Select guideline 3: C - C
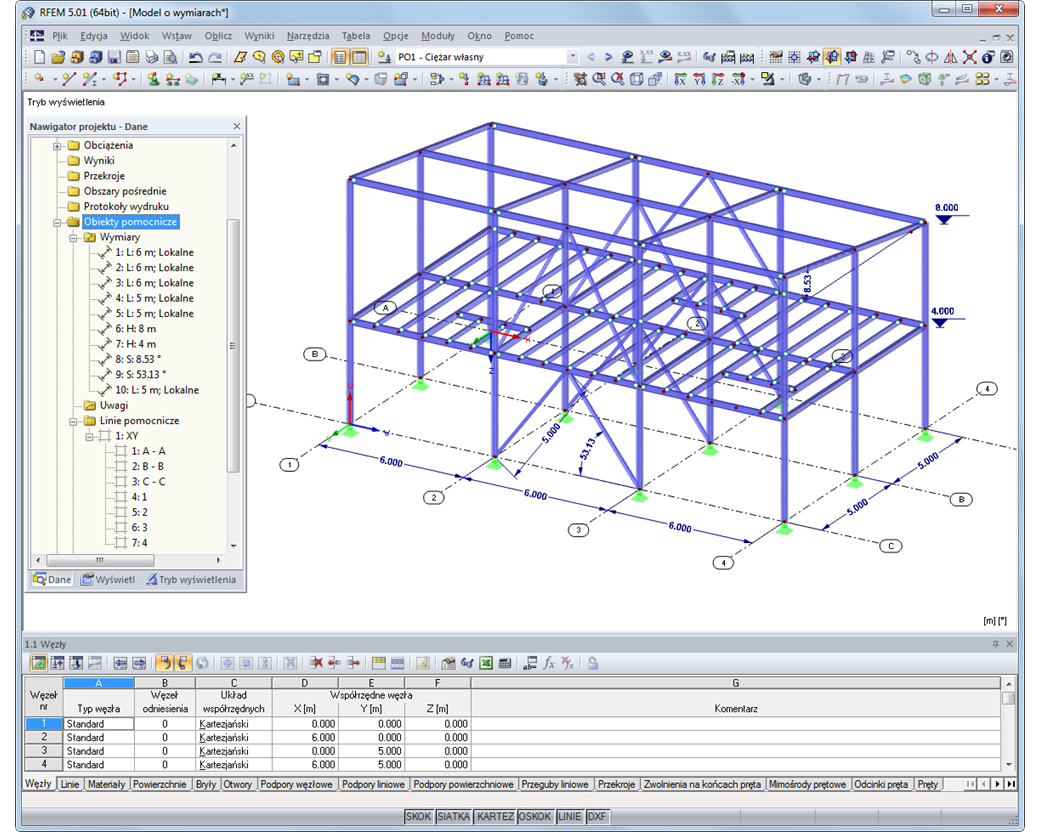 pos(148,482)
